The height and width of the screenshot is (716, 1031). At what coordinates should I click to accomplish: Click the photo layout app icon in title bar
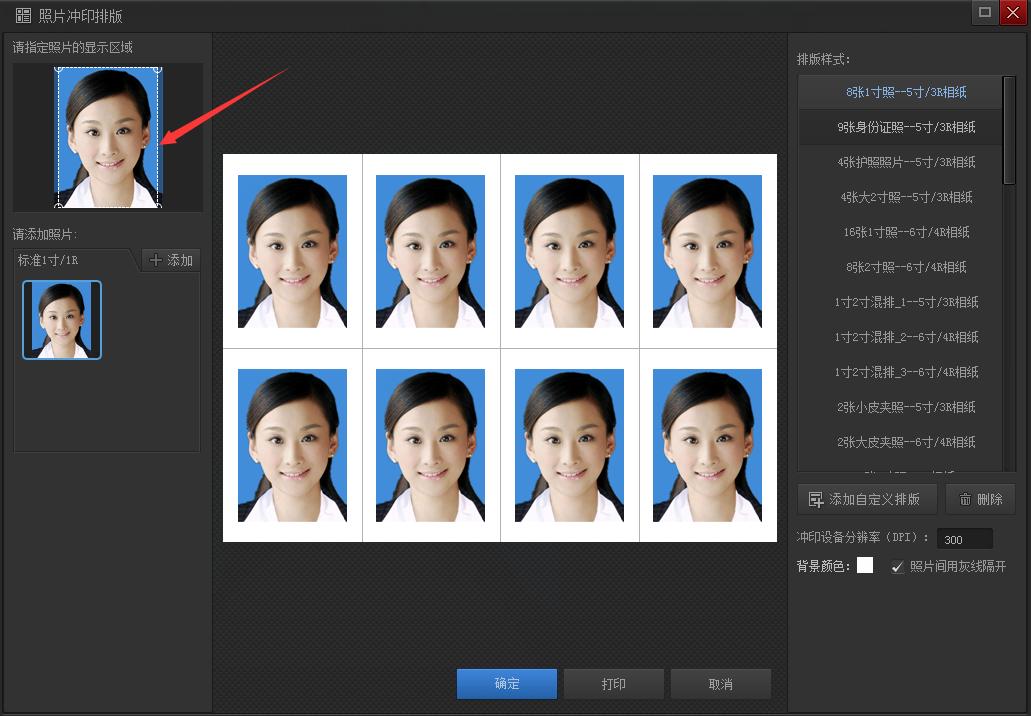[x=23, y=16]
